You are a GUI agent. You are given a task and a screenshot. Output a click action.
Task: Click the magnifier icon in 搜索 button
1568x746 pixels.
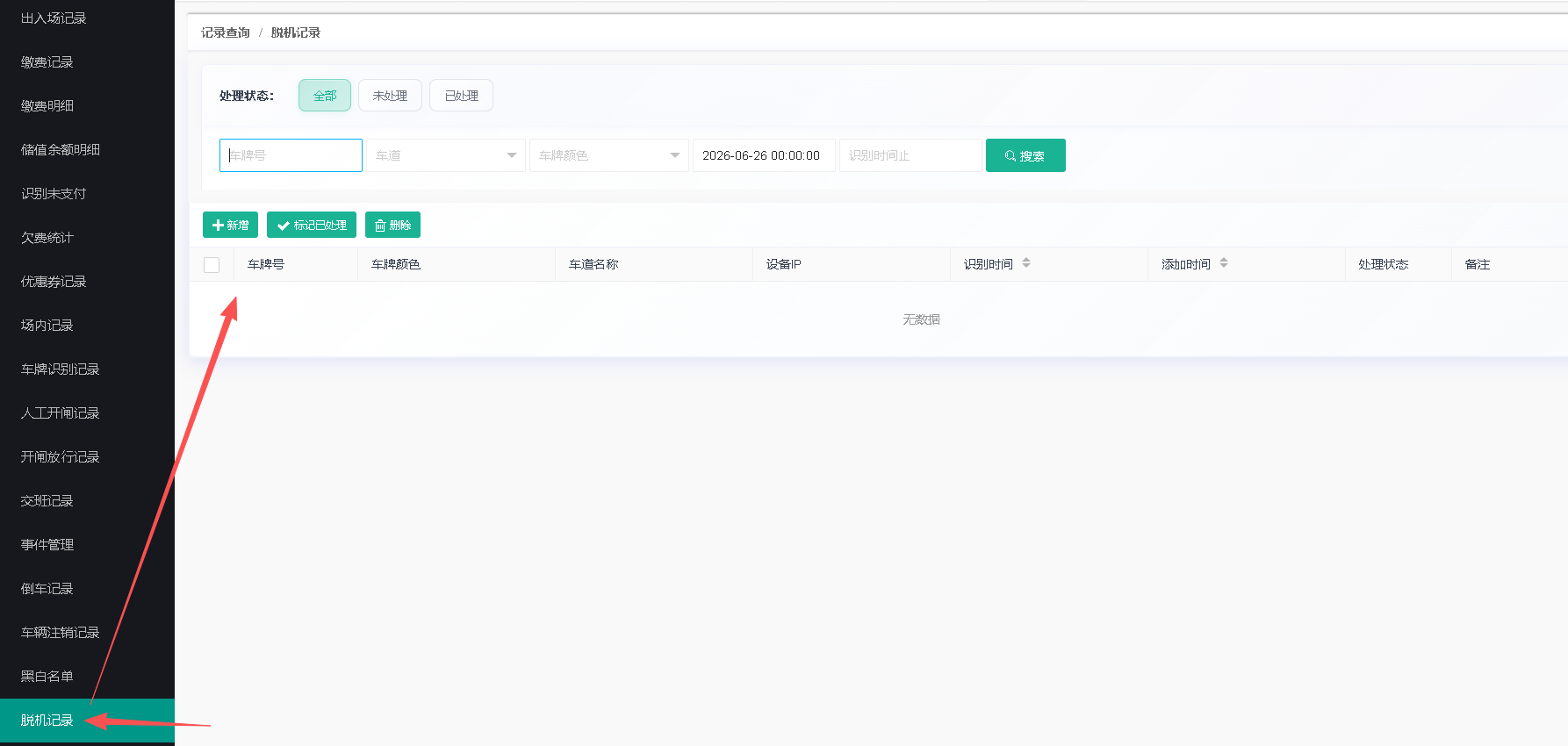[1011, 156]
